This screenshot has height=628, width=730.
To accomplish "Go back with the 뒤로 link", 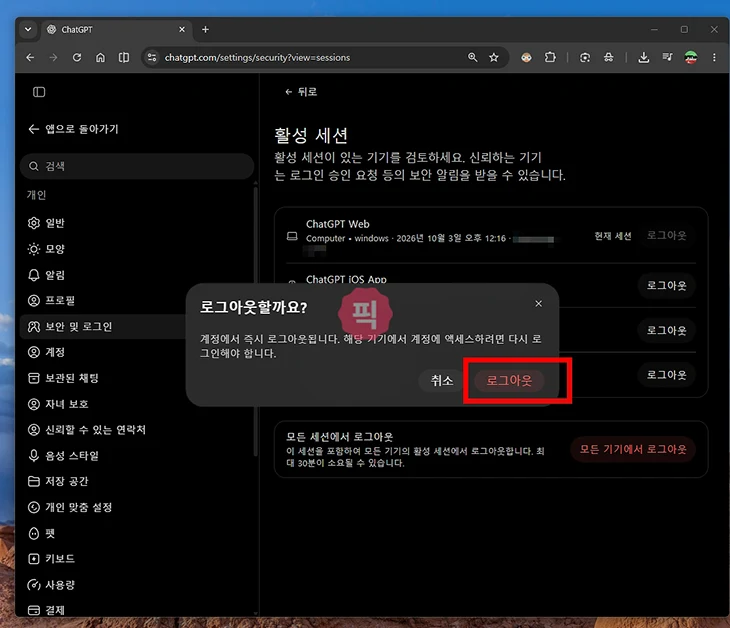I will coord(301,92).
